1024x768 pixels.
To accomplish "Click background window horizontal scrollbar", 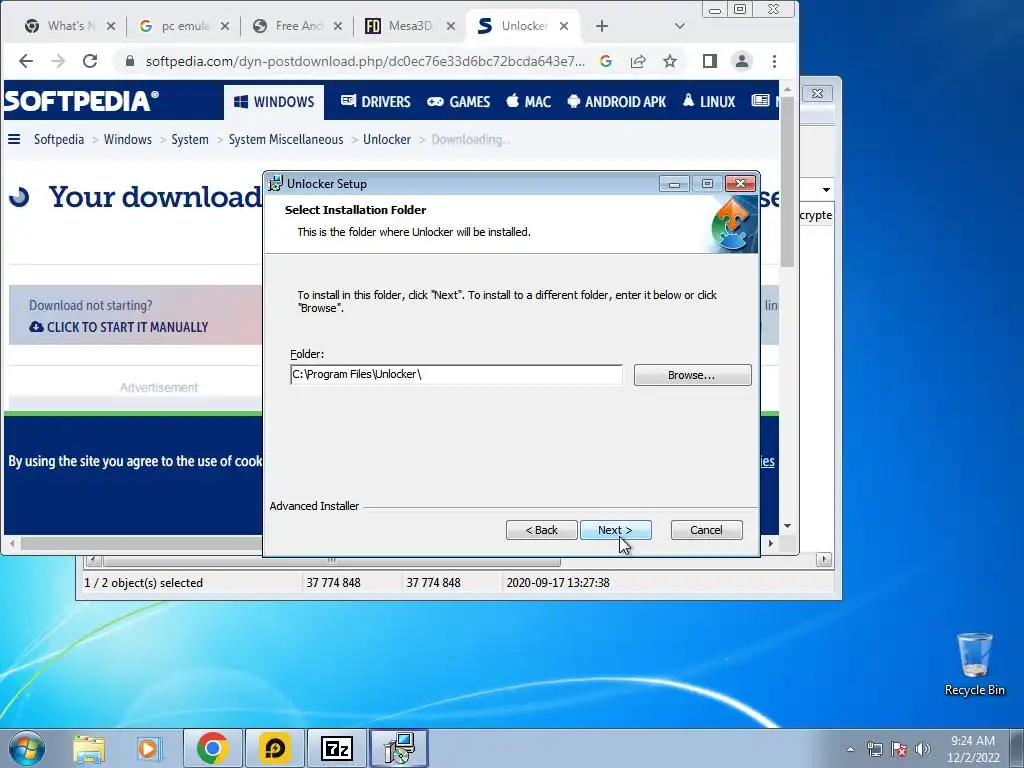I will pos(332,560).
